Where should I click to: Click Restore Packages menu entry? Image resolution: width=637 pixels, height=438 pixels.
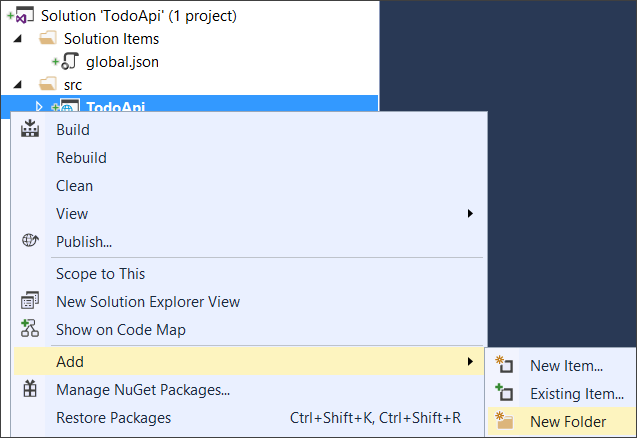pyautogui.click(x=113, y=418)
